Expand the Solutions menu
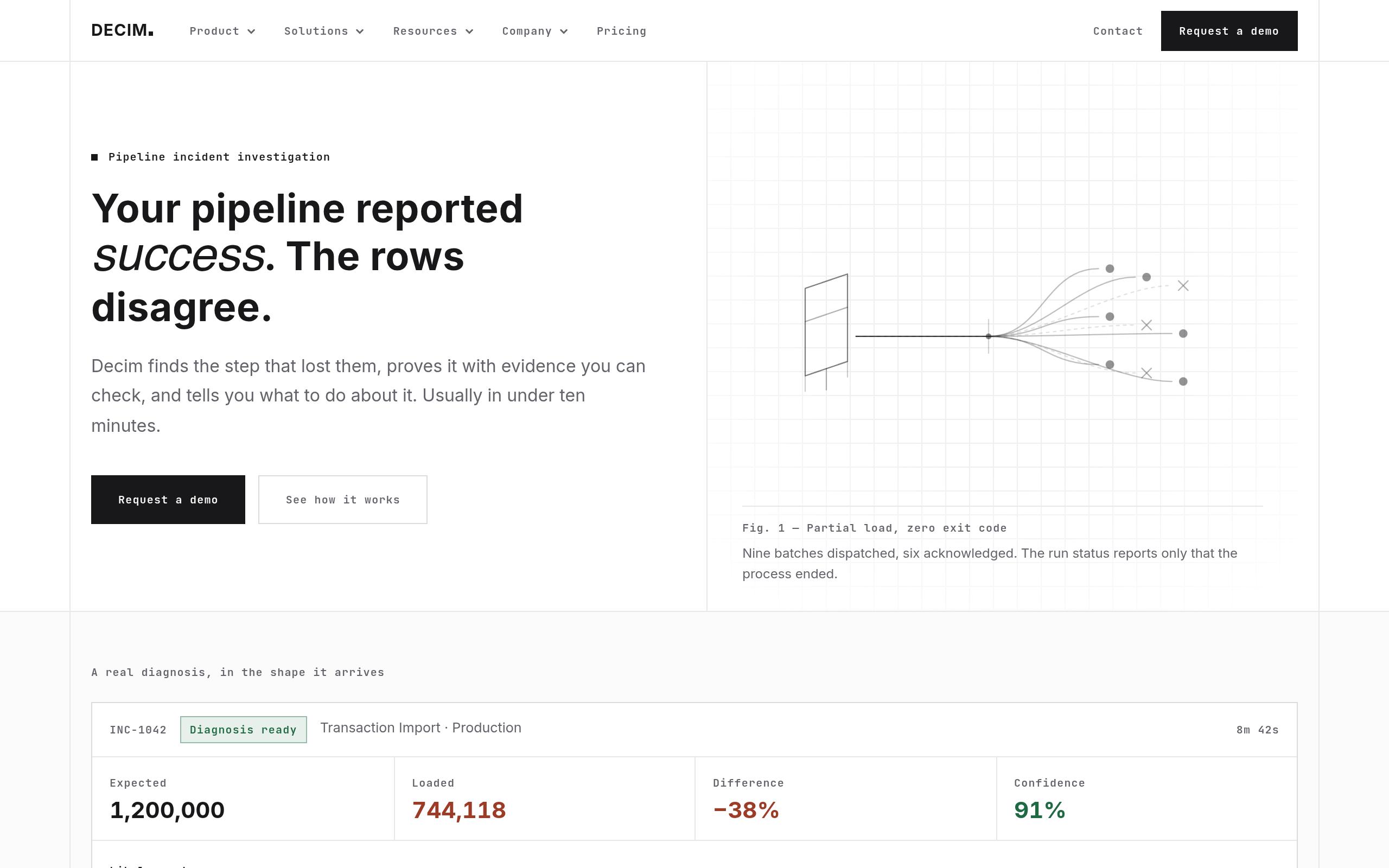 tap(324, 31)
